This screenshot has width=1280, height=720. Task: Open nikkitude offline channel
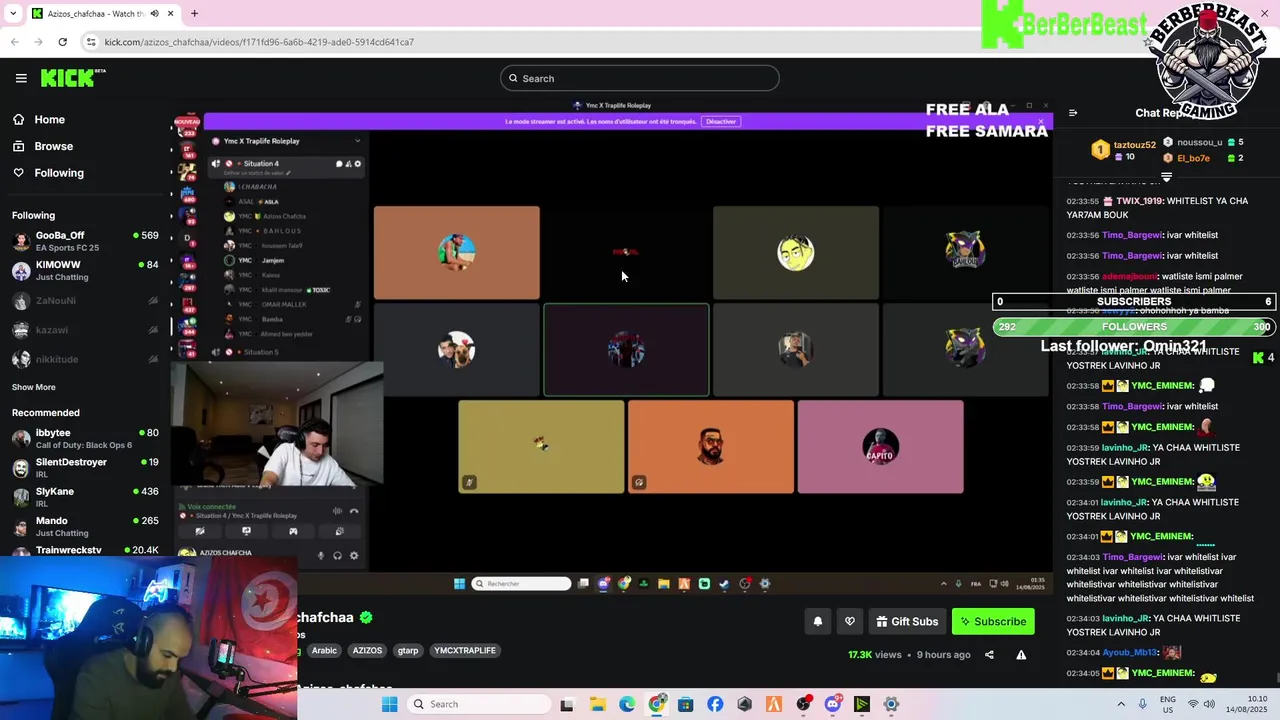pyautogui.click(x=85, y=359)
